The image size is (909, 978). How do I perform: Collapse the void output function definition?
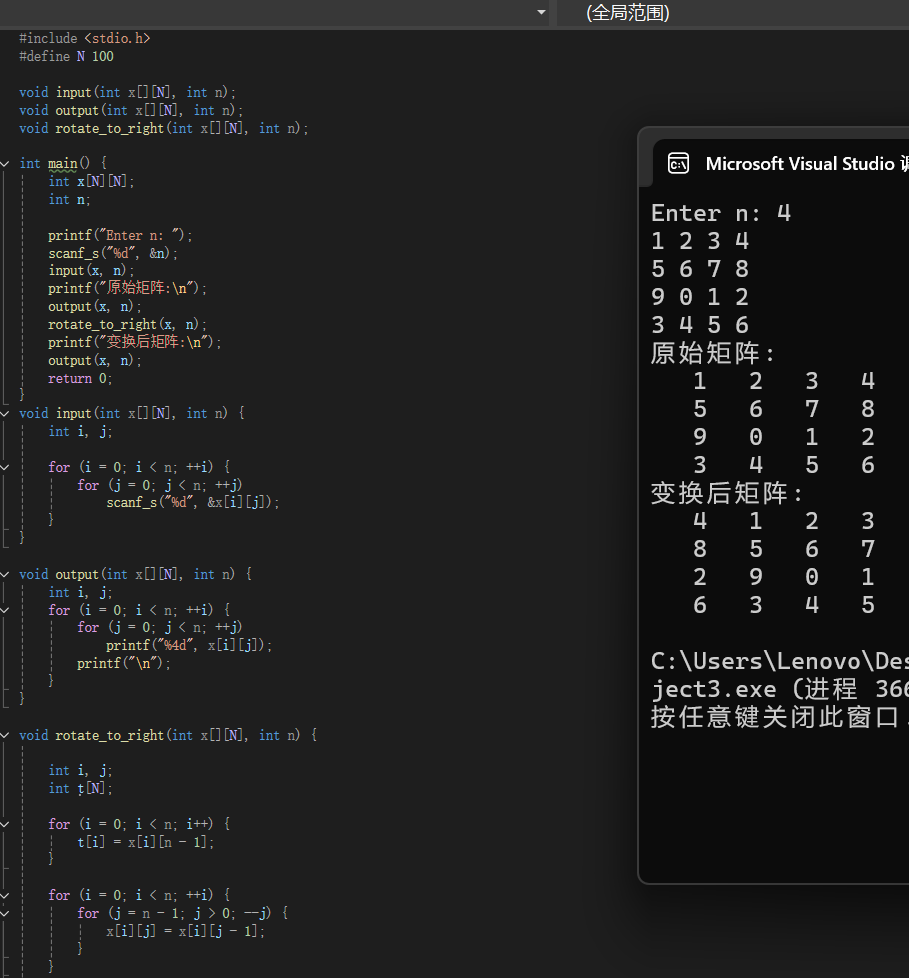pos(5,574)
